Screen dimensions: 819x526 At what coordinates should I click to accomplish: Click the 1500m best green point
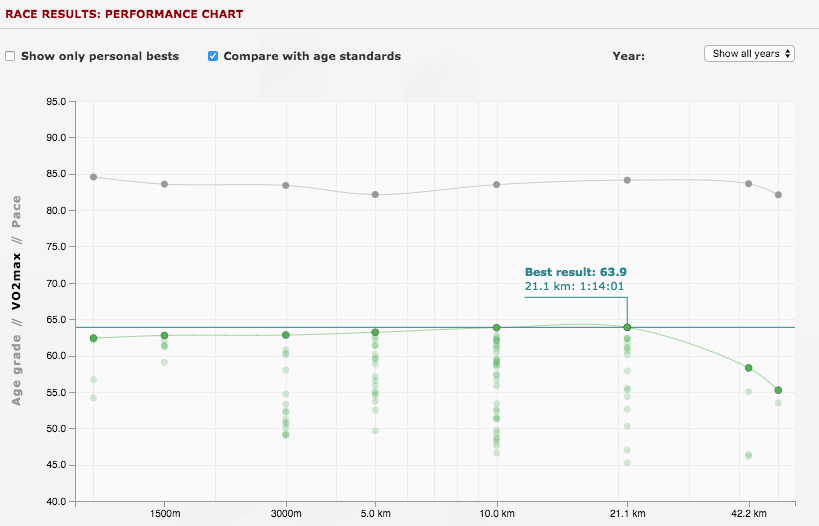click(165, 335)
